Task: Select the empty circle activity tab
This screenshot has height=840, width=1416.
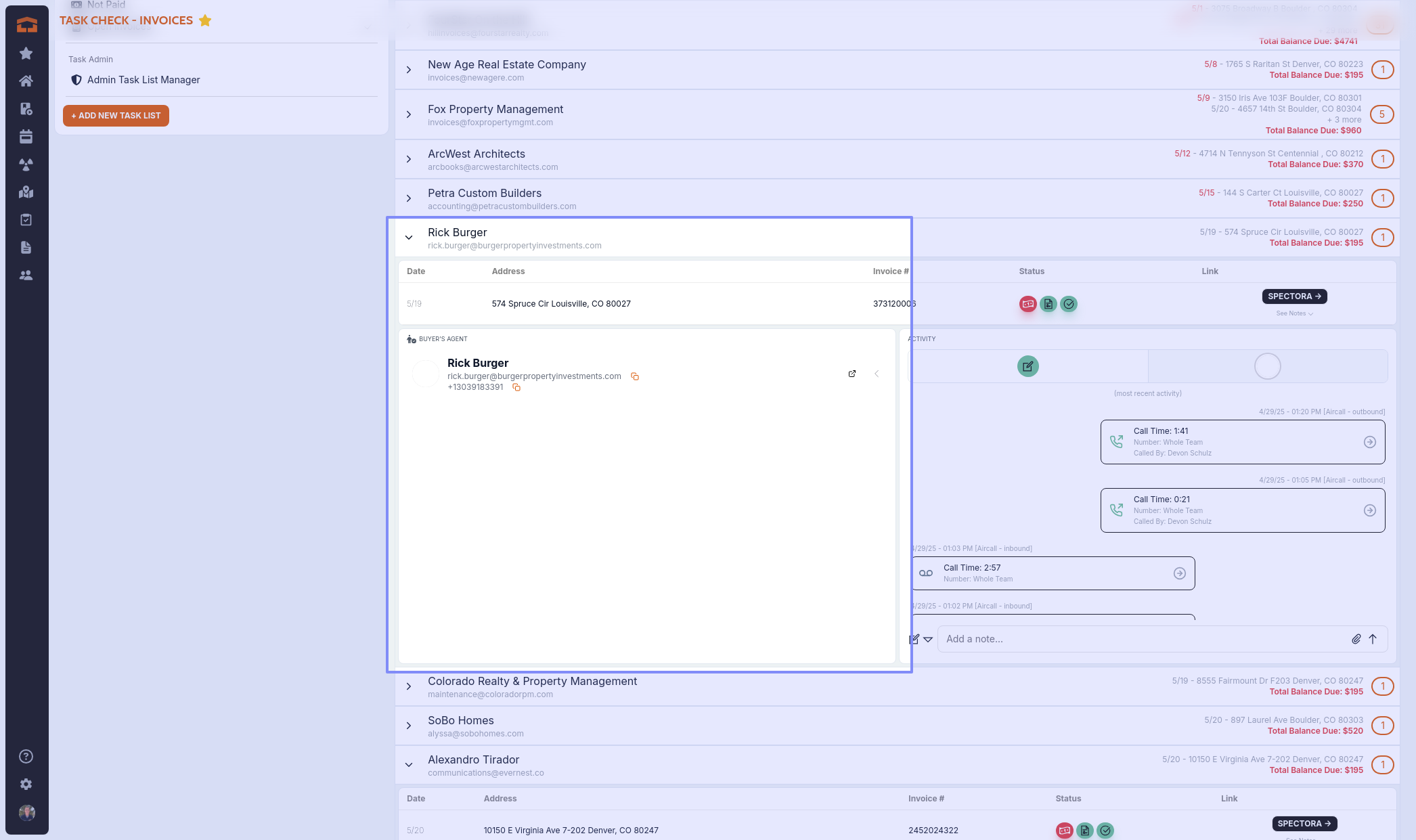Action: point(1267,366)
